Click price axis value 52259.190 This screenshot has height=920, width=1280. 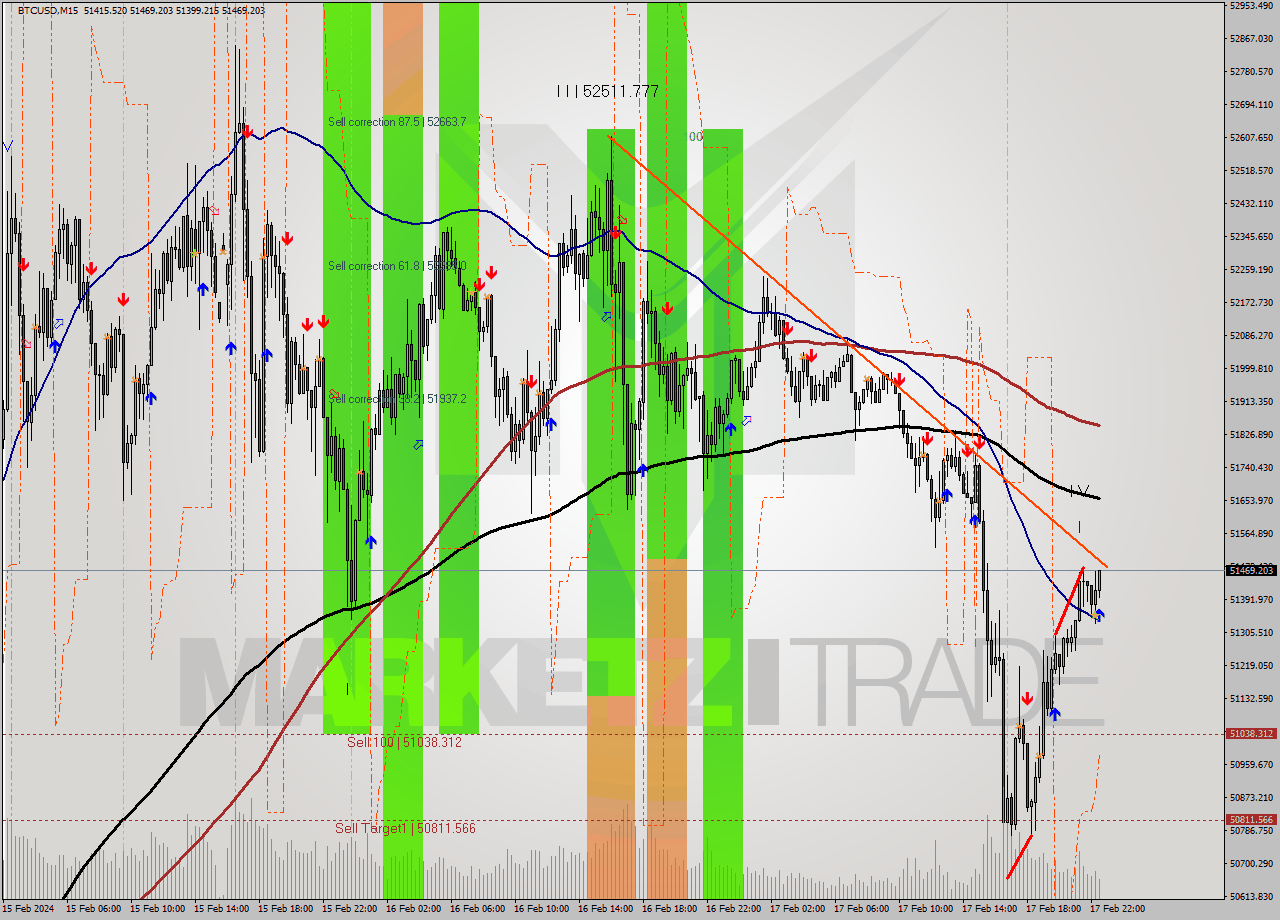coord(1252,270)
